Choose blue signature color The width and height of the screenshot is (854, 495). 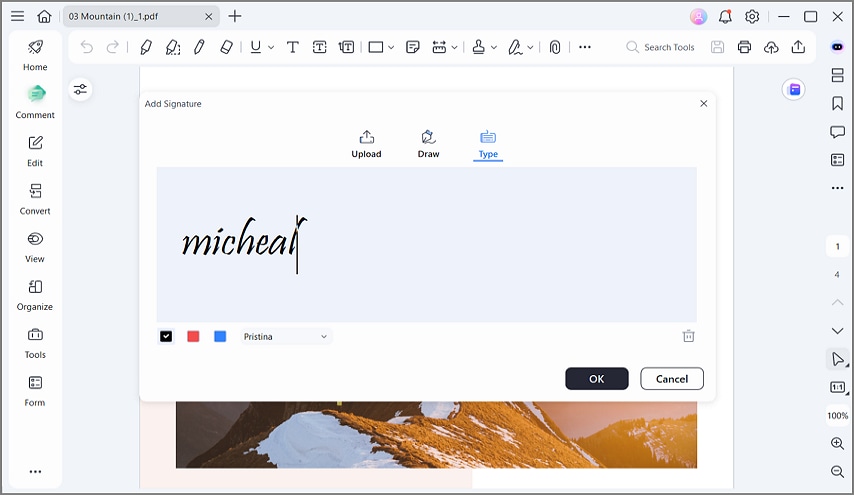[220, 337]
